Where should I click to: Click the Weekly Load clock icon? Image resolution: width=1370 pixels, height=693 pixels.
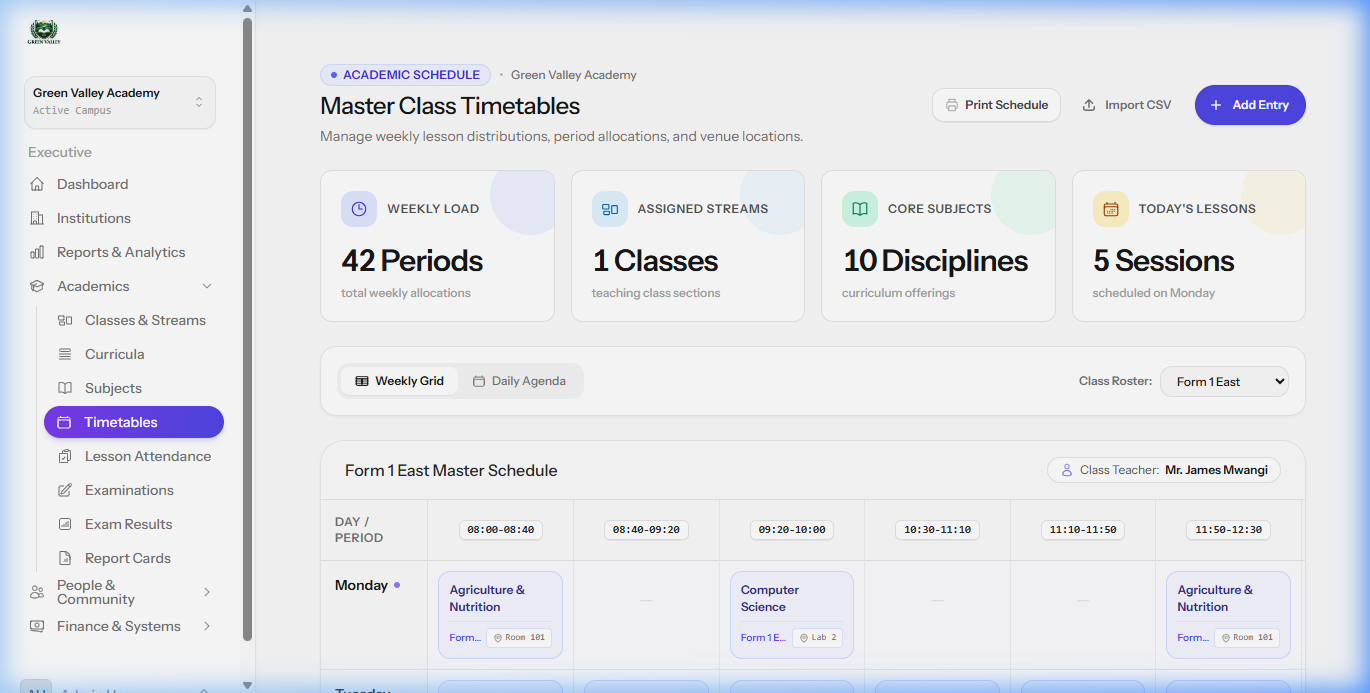coord(359,209)
